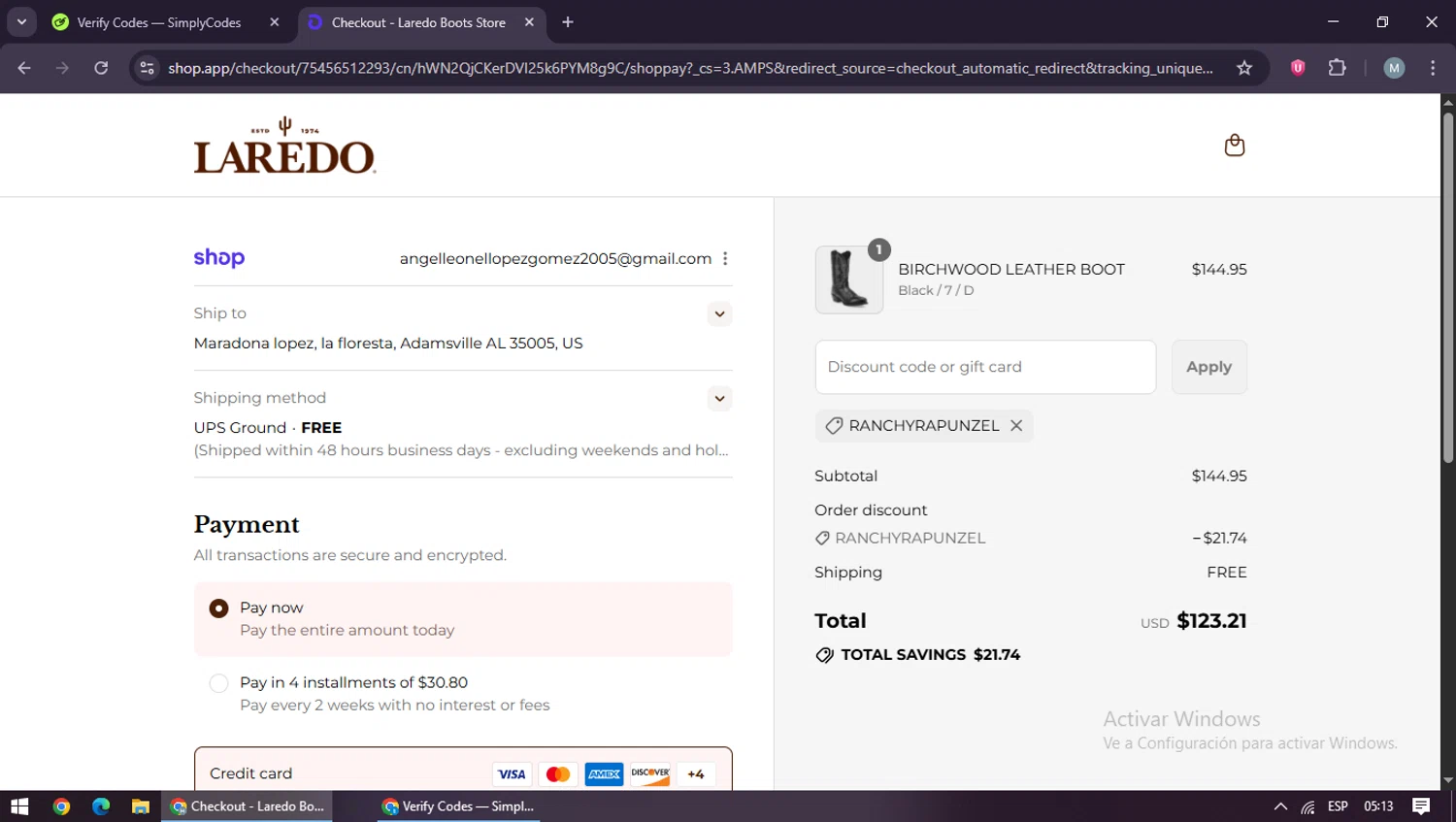This screenshot has width=1456, height=822.
Task: Open the Chrome three-dot menu
Action: coord(1433,68)
